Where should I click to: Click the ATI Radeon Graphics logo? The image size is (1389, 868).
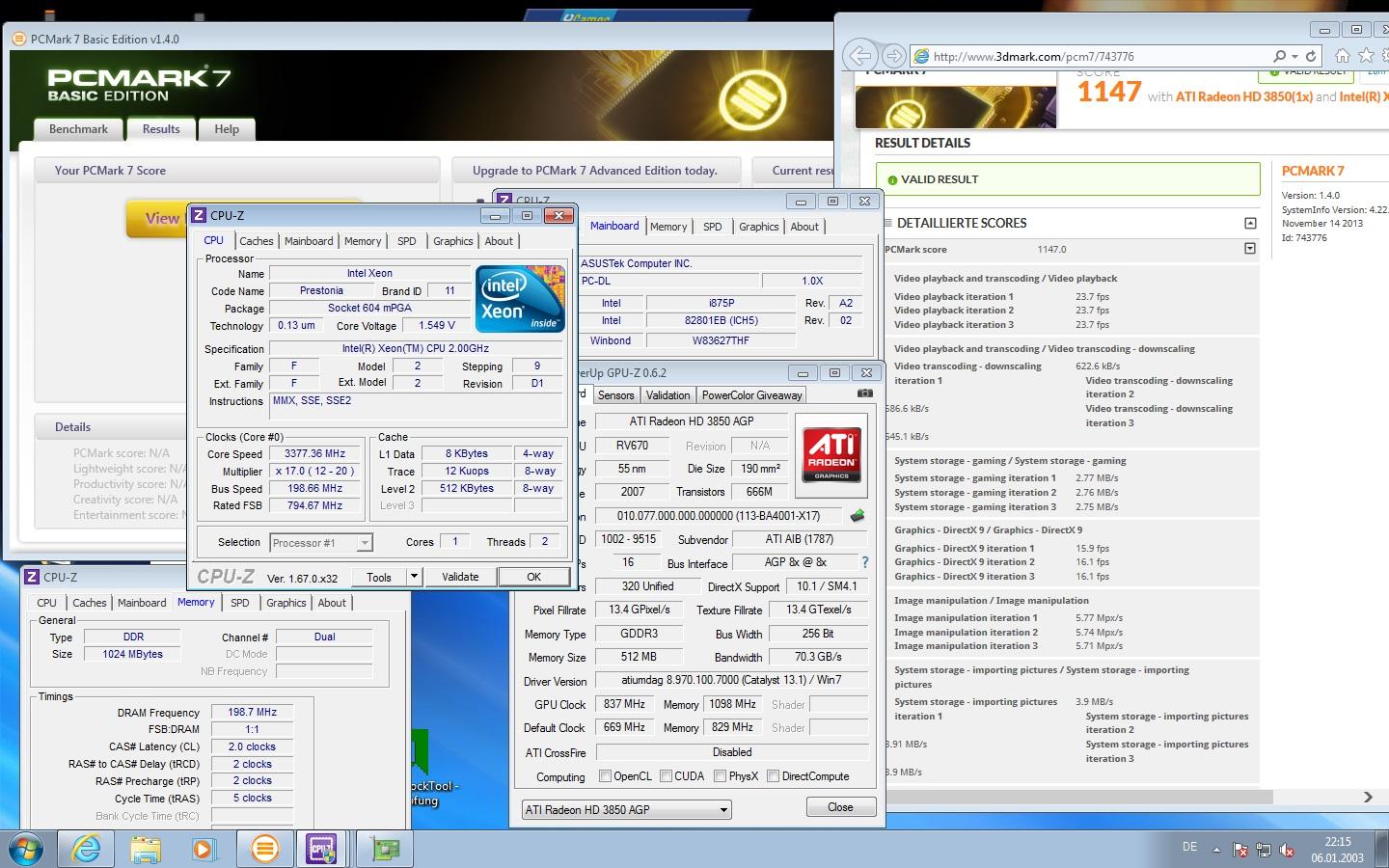coord(831,454)
